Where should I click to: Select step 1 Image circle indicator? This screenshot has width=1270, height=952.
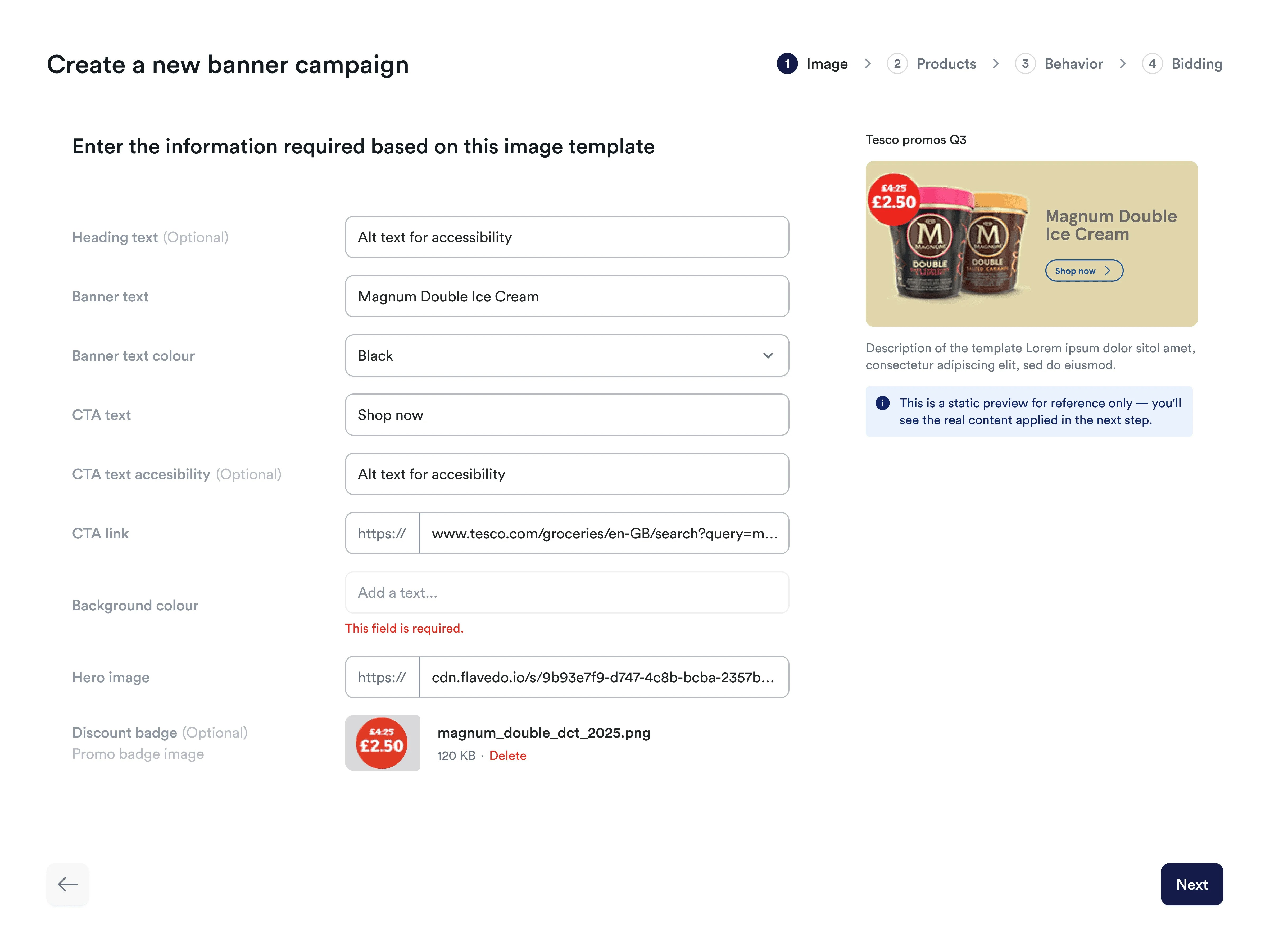(788, 64)
